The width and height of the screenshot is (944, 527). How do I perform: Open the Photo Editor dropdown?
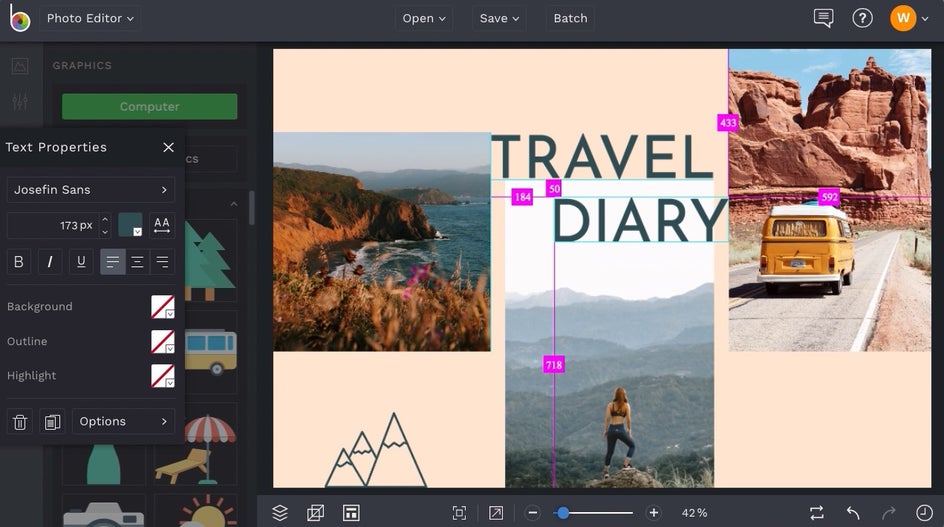90,18
